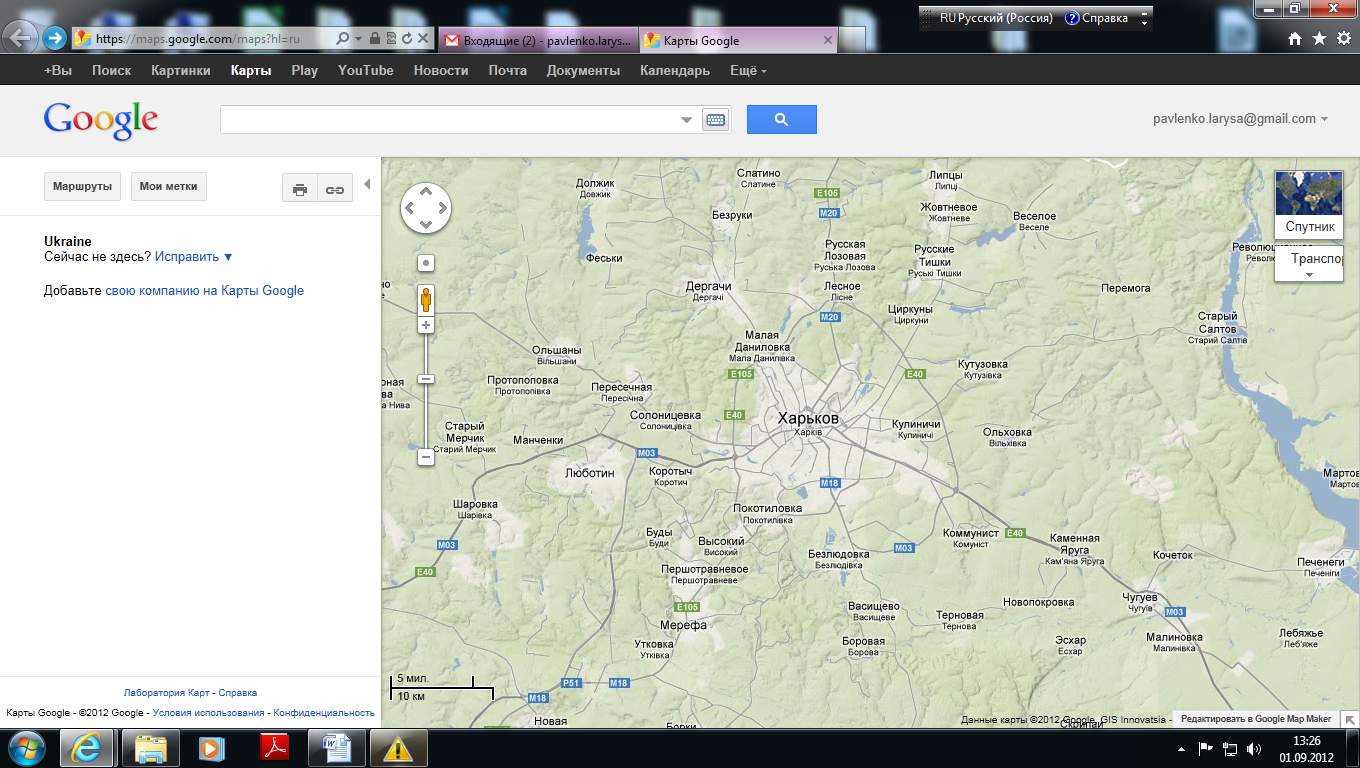Click the browser forward button
1360x768 pixels.
point(54,39)
